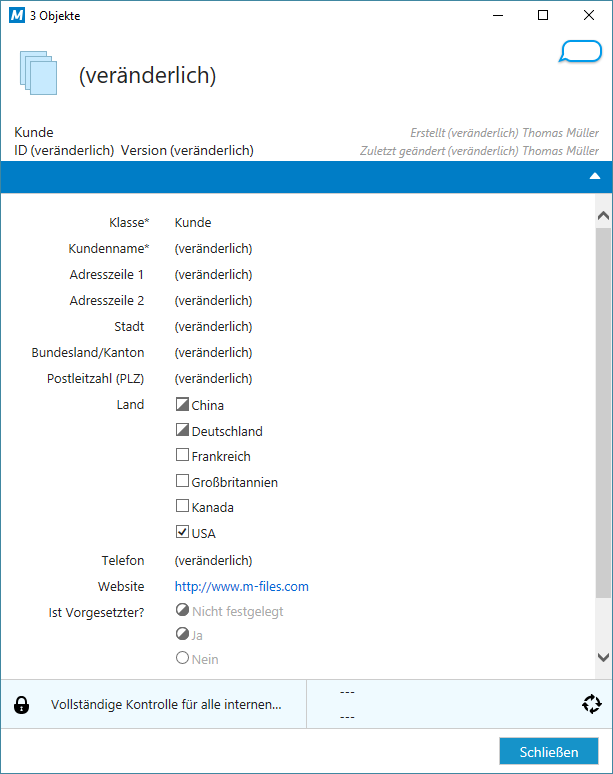Viewport: 613px width, 774px height.
Task: Open the m-files.com website link
Action: (241, 587)
